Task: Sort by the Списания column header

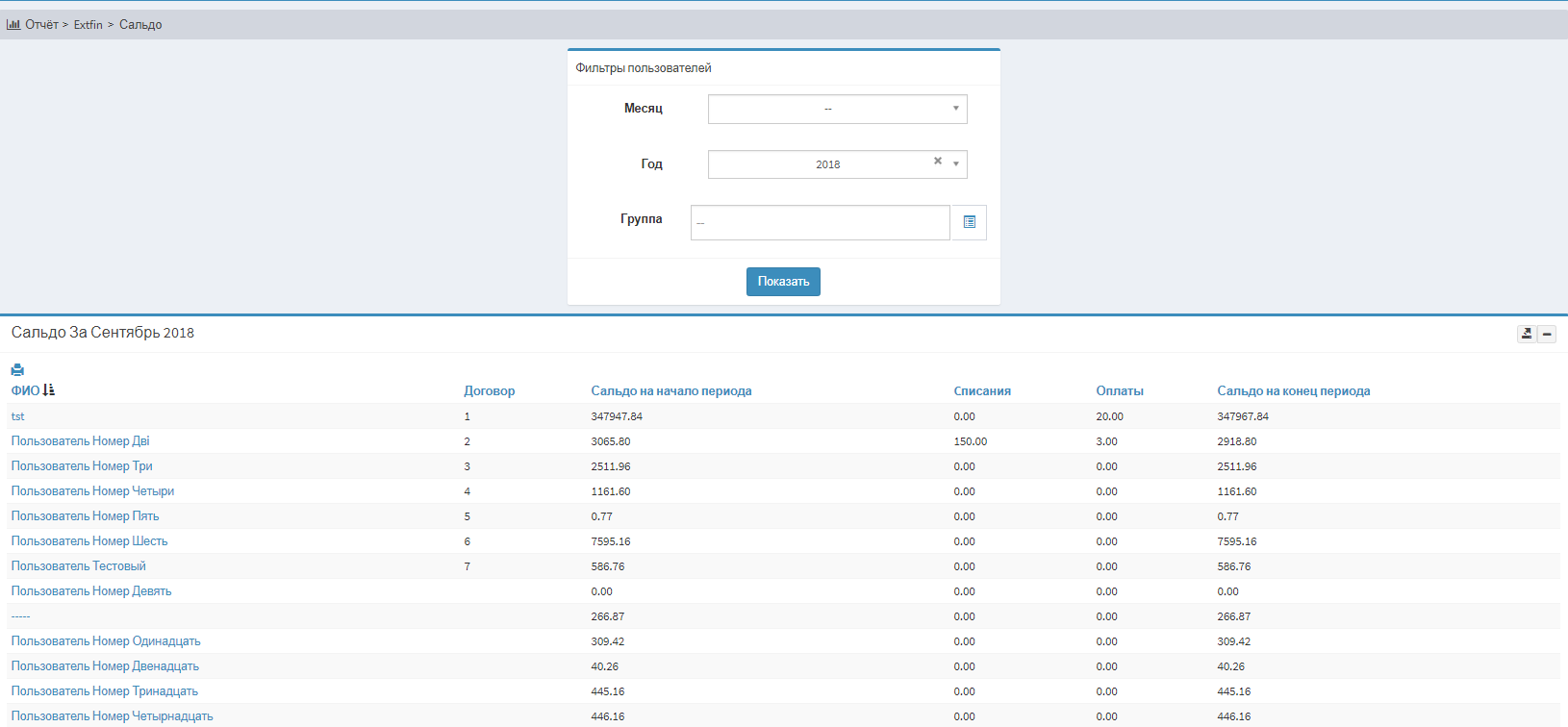Action: click(x=981, y=391)
